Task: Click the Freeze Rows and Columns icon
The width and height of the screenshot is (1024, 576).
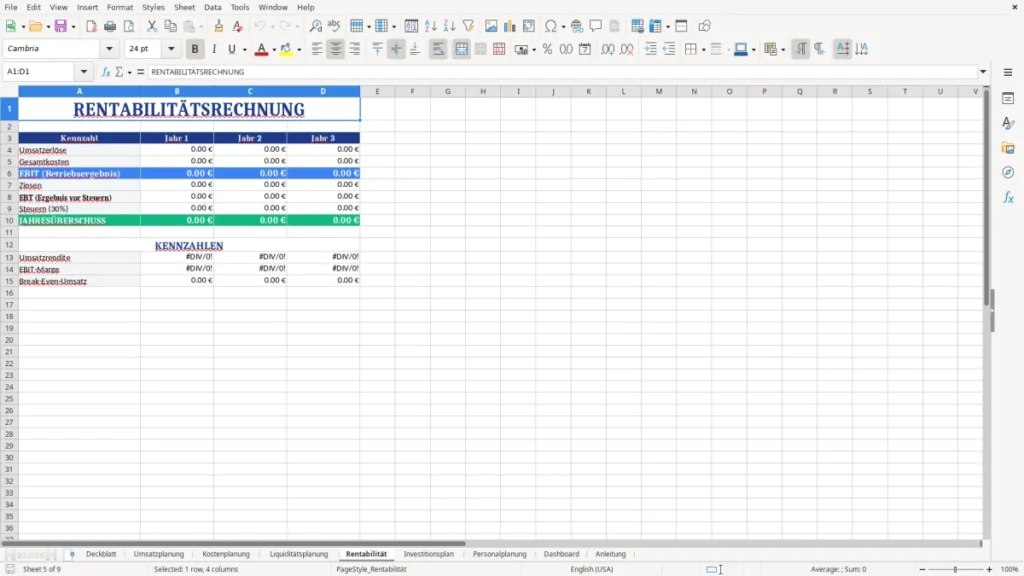Action: click(x=656, y=26)
